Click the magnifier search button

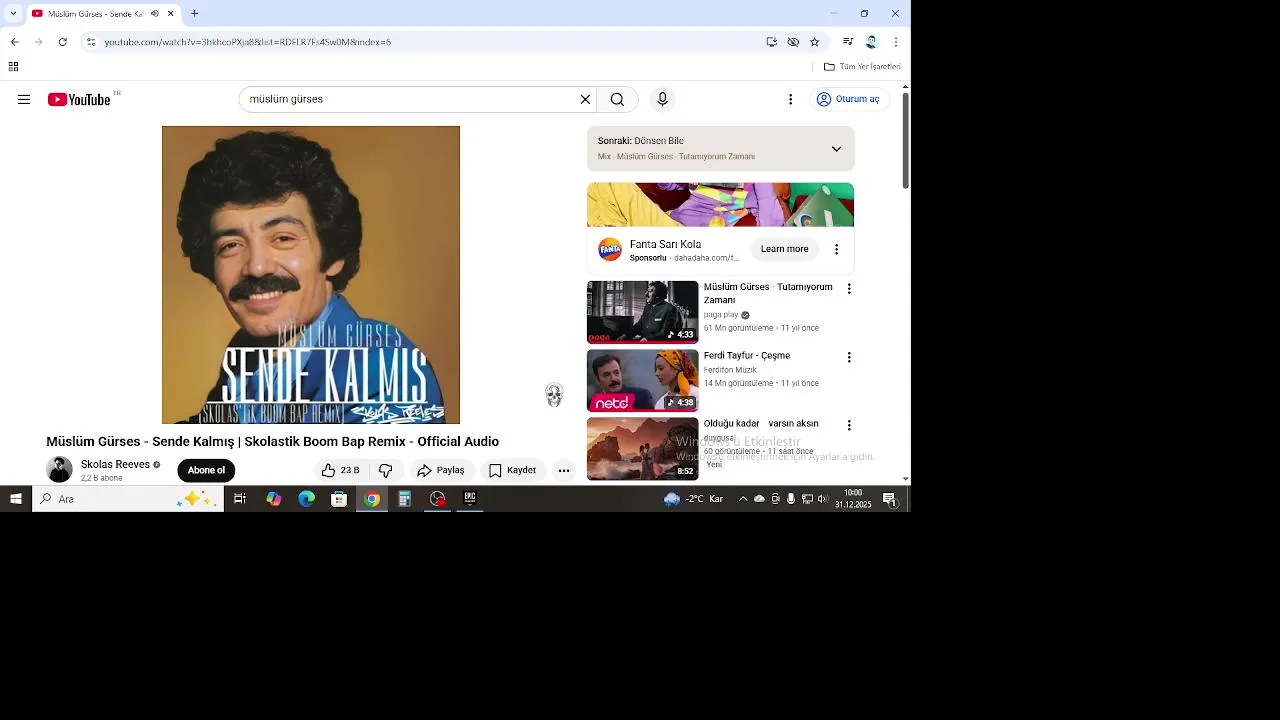click(x=617, y=99)
